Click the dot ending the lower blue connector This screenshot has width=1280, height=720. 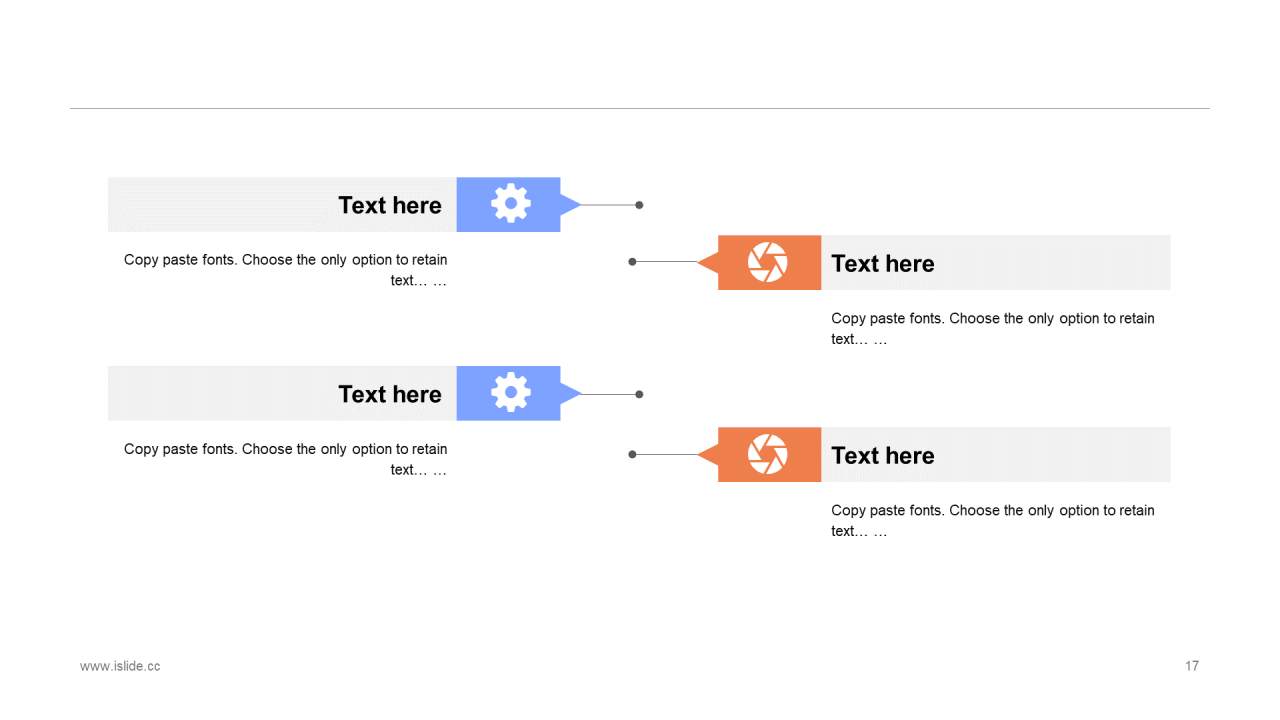pyautogui.click(x=639, y=394)
